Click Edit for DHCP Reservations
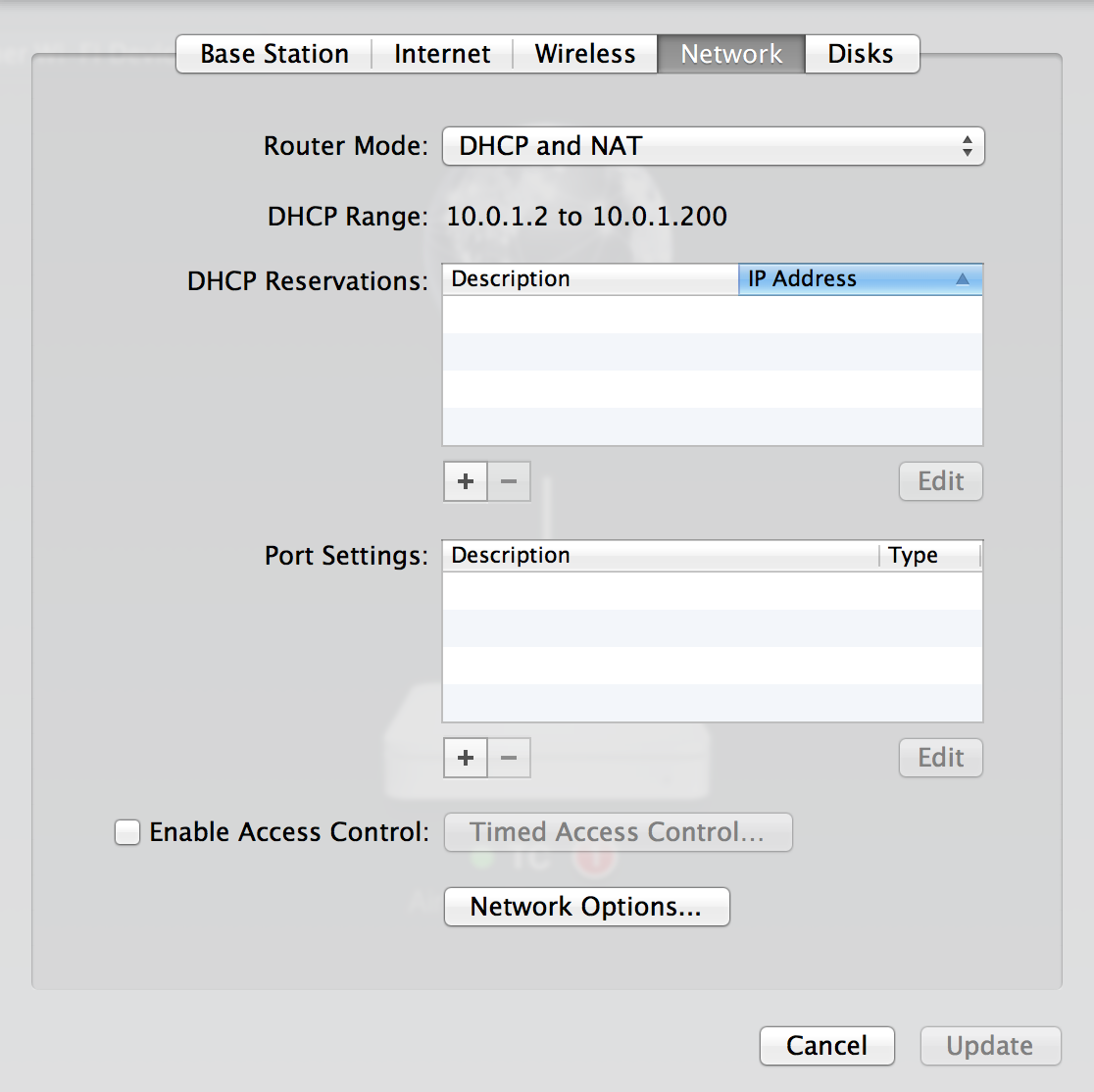 click(939, 481)
